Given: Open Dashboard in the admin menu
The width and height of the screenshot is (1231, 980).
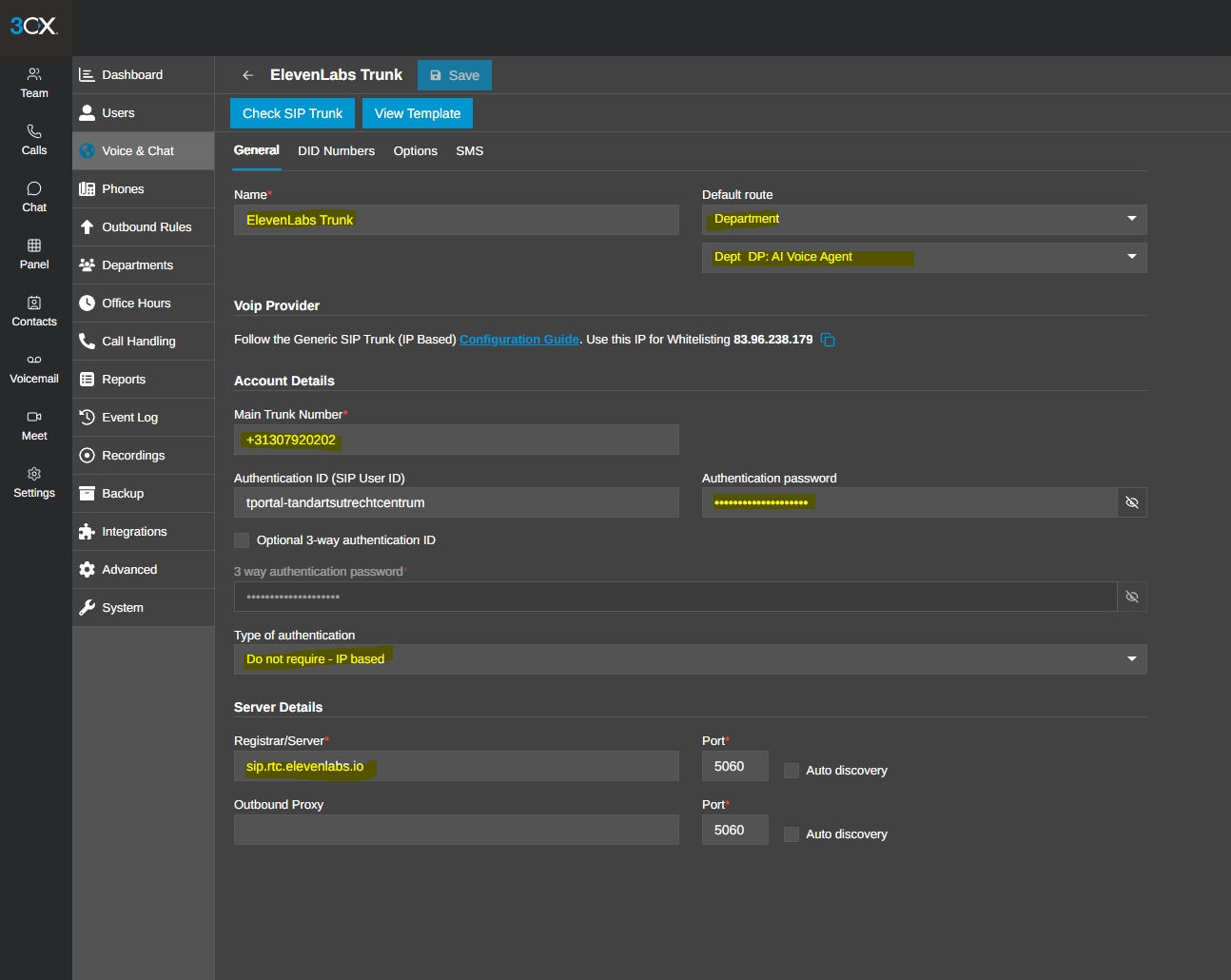Looking at the screenshot, I should (144, 74).
